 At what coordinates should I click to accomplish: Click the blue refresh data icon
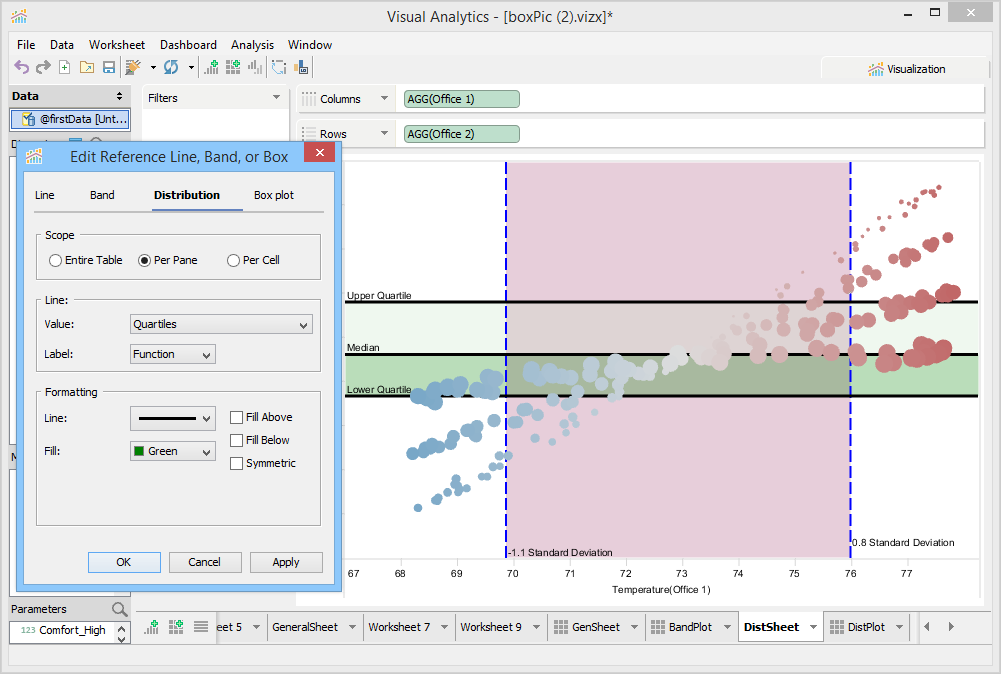171,67
